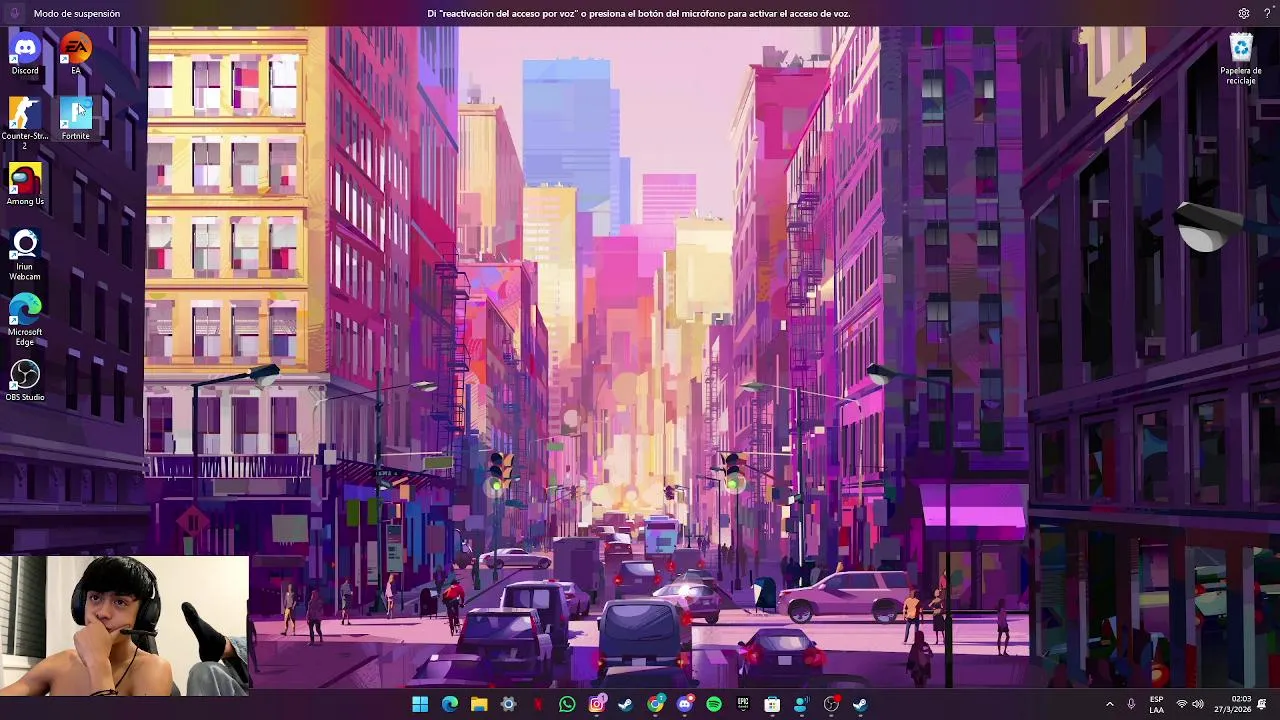Image resolution: width=1280 pixels, height=720 pixels.
Task: Click the Steam icon beside Instagram in taskbar
Action: click(626, 704)
